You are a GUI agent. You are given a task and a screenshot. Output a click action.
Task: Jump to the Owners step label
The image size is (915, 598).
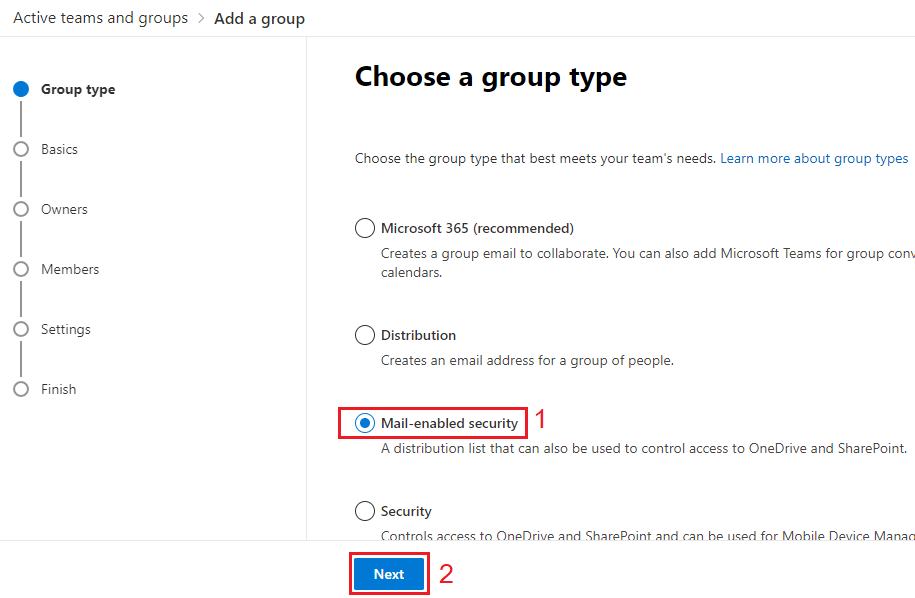(64, 209)
